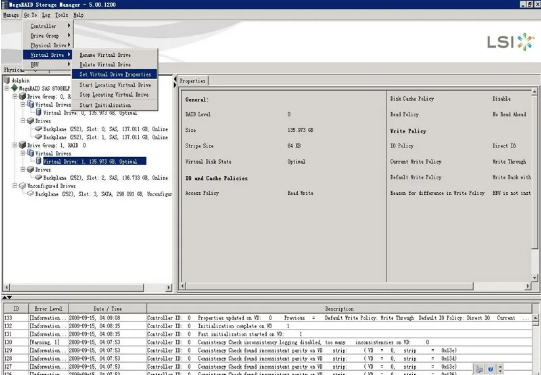The width and height of the screenshot is (541, 375).
Task: Collapse Drives under Drive Group 0
Action: pyautogui.click(x=23, y=121)
